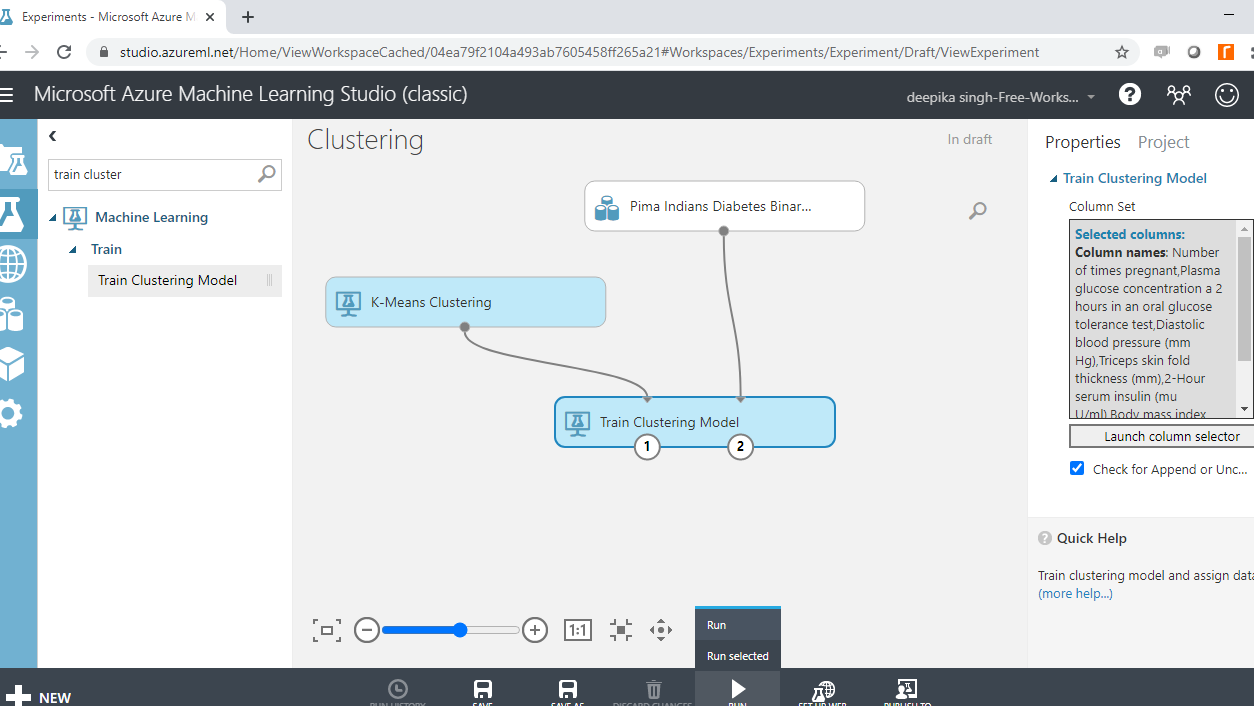Click the Clustering experiment title
The image size is (1254, 706).
click(x=365, y=140)
